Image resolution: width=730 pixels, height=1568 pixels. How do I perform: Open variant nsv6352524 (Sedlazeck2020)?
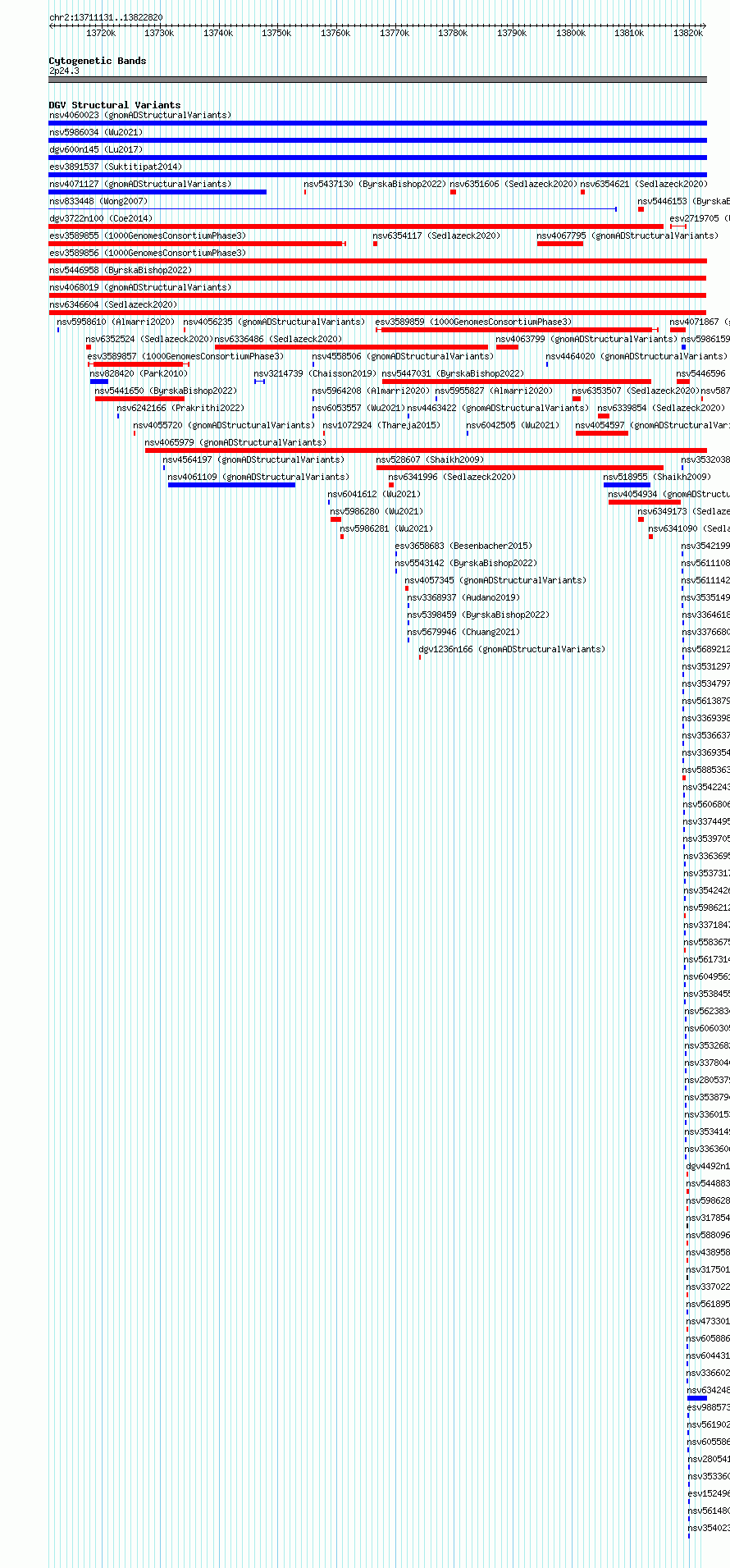149,339
